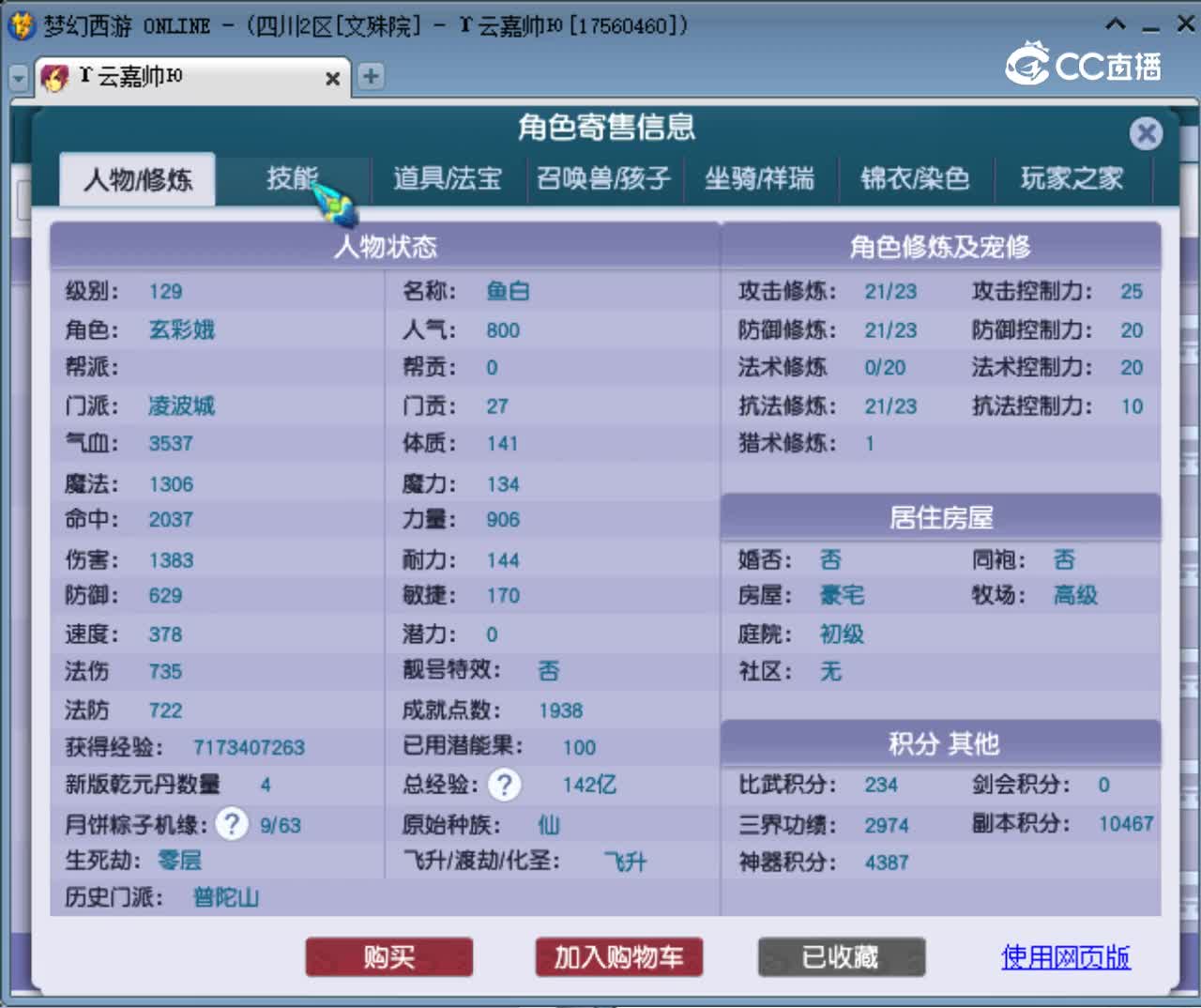
Task: Click the 三界功绩 value 2974
Action: pos(887,826)
